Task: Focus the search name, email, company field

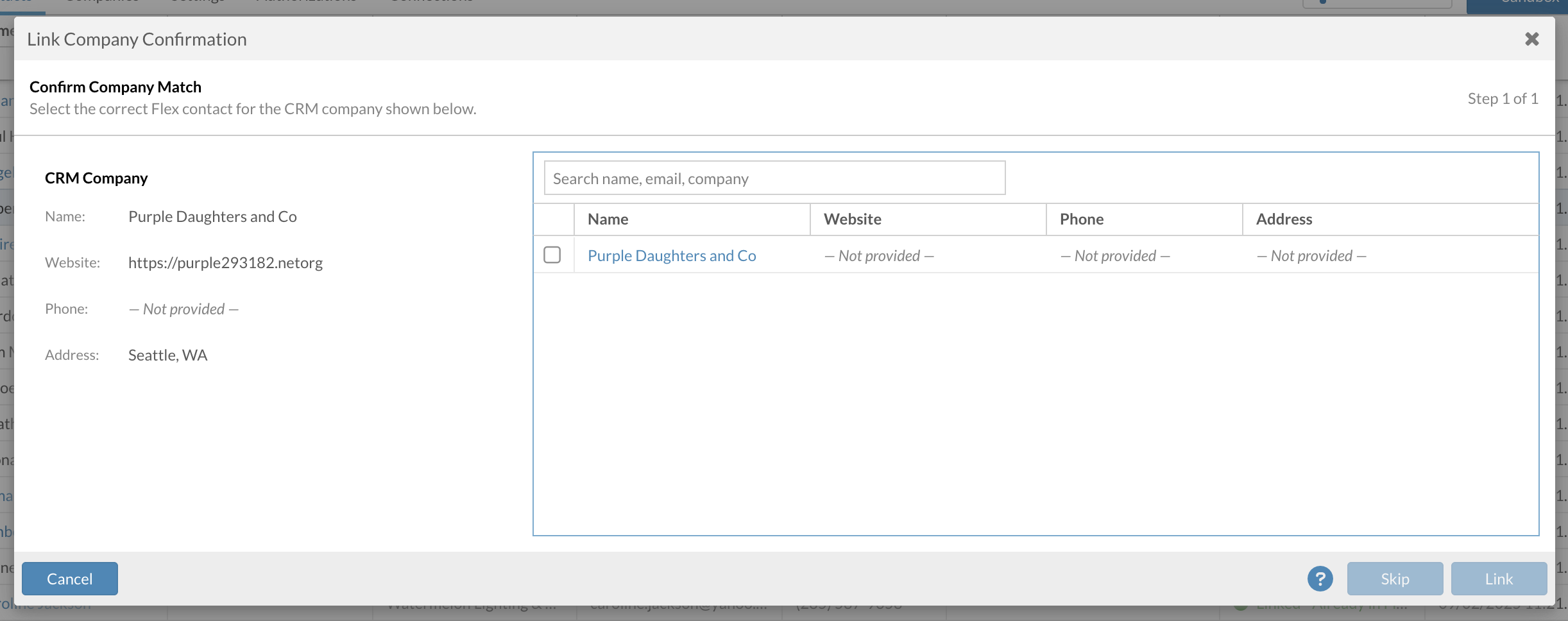Action: tap(774, 178)
